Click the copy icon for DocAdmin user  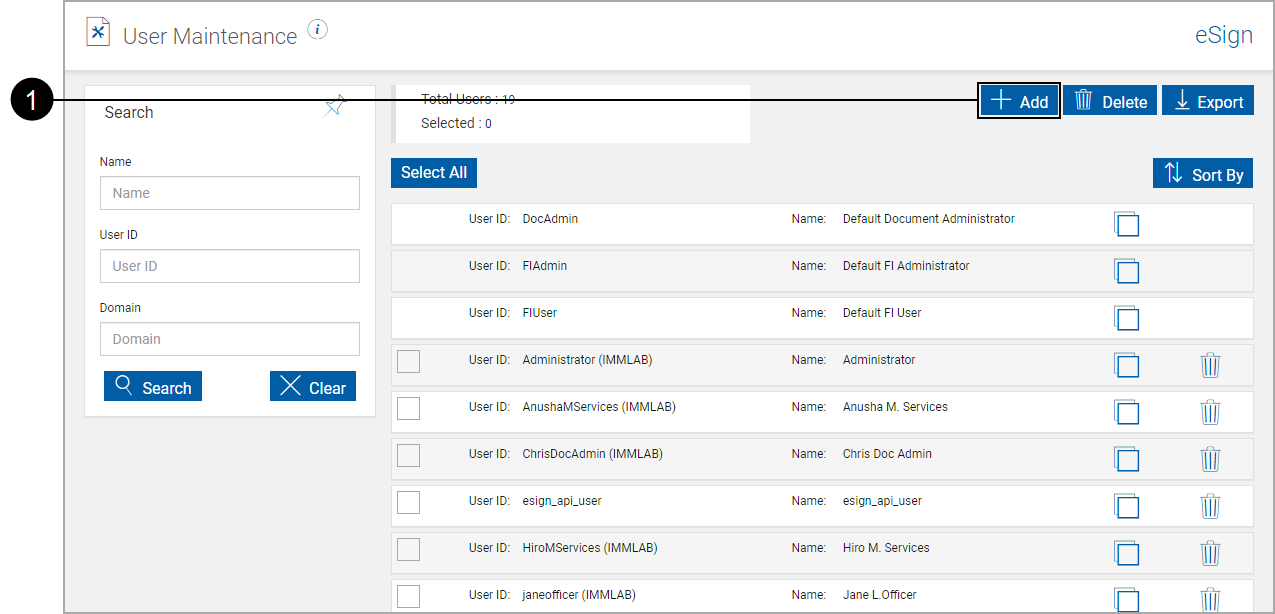[x=1126, y=224]
